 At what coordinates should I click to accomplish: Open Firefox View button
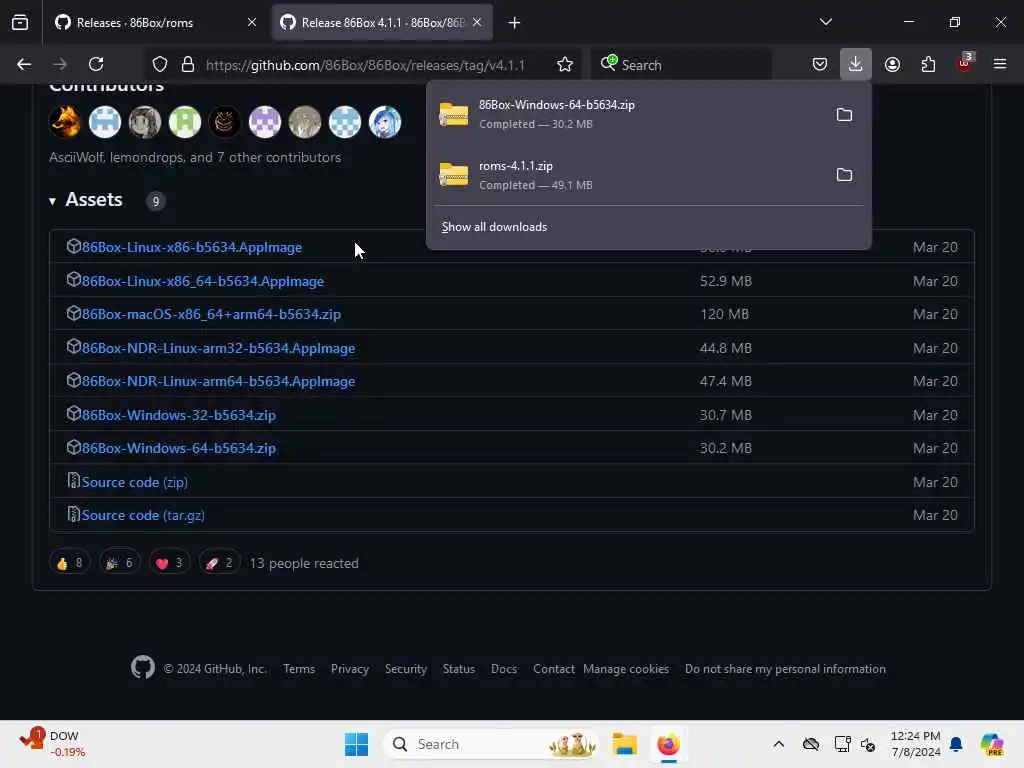pyautogui.click(x=20, y=22)
